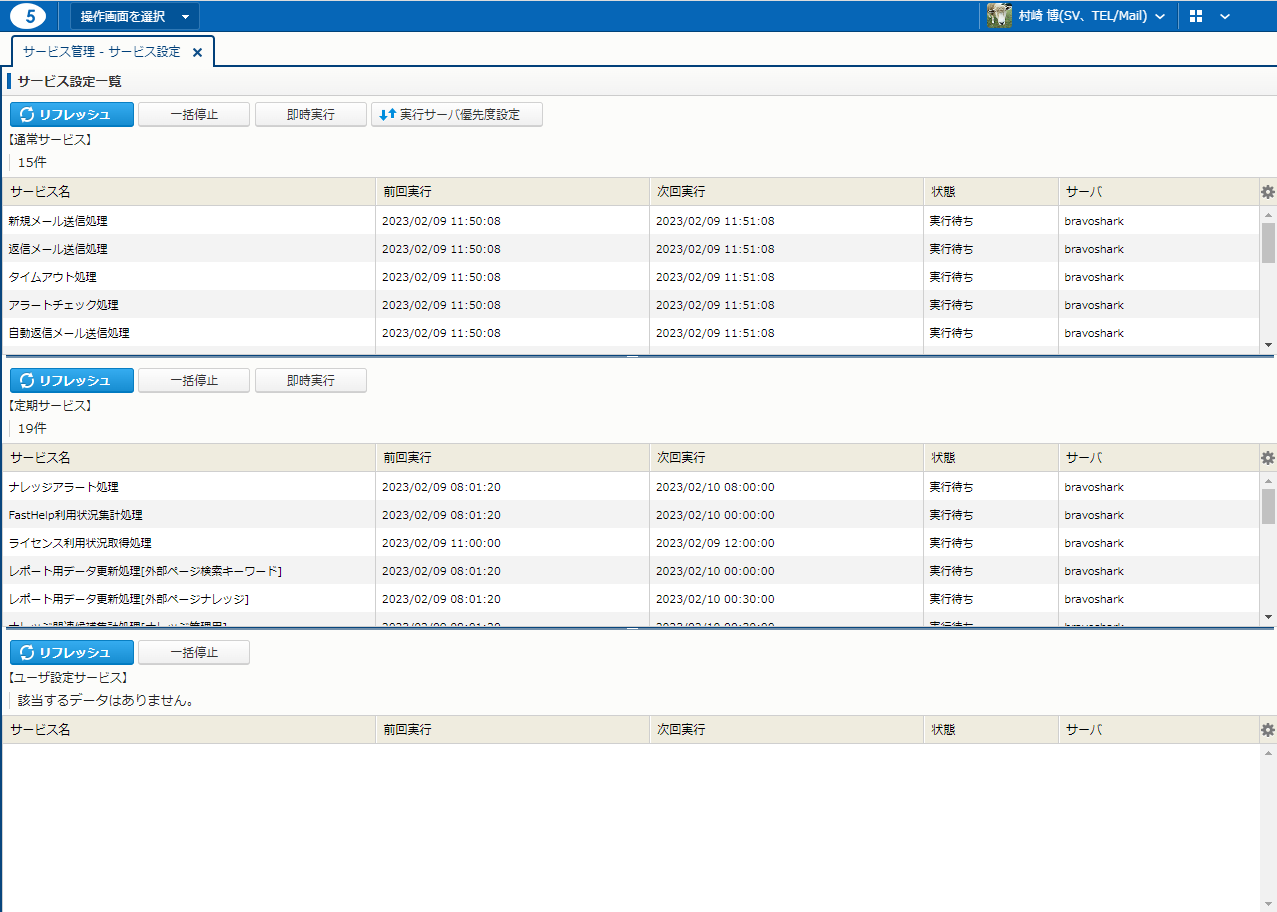Expand the chevron next to the grid icon
Viewport: 1277px width, 912px height.
[1225, 16]
